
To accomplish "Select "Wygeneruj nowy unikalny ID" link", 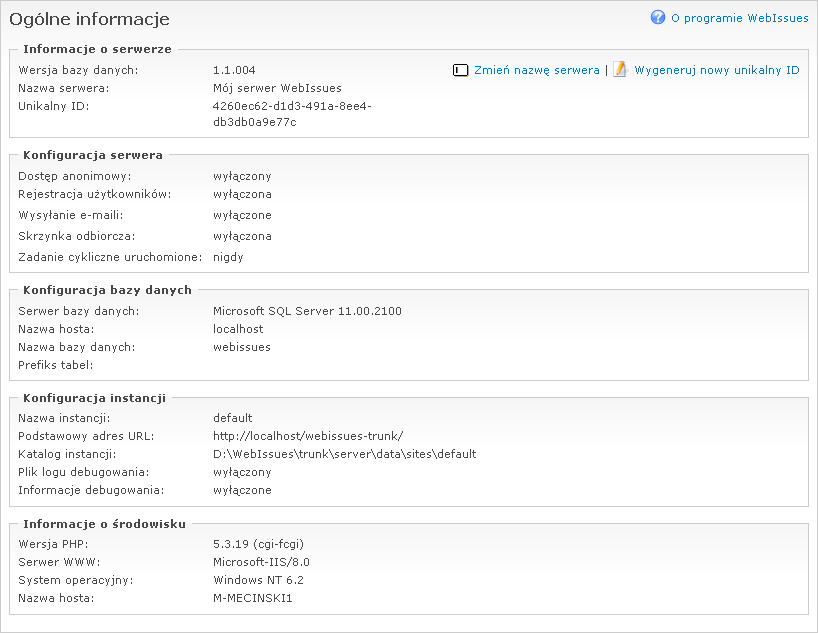I will point(716,70).
